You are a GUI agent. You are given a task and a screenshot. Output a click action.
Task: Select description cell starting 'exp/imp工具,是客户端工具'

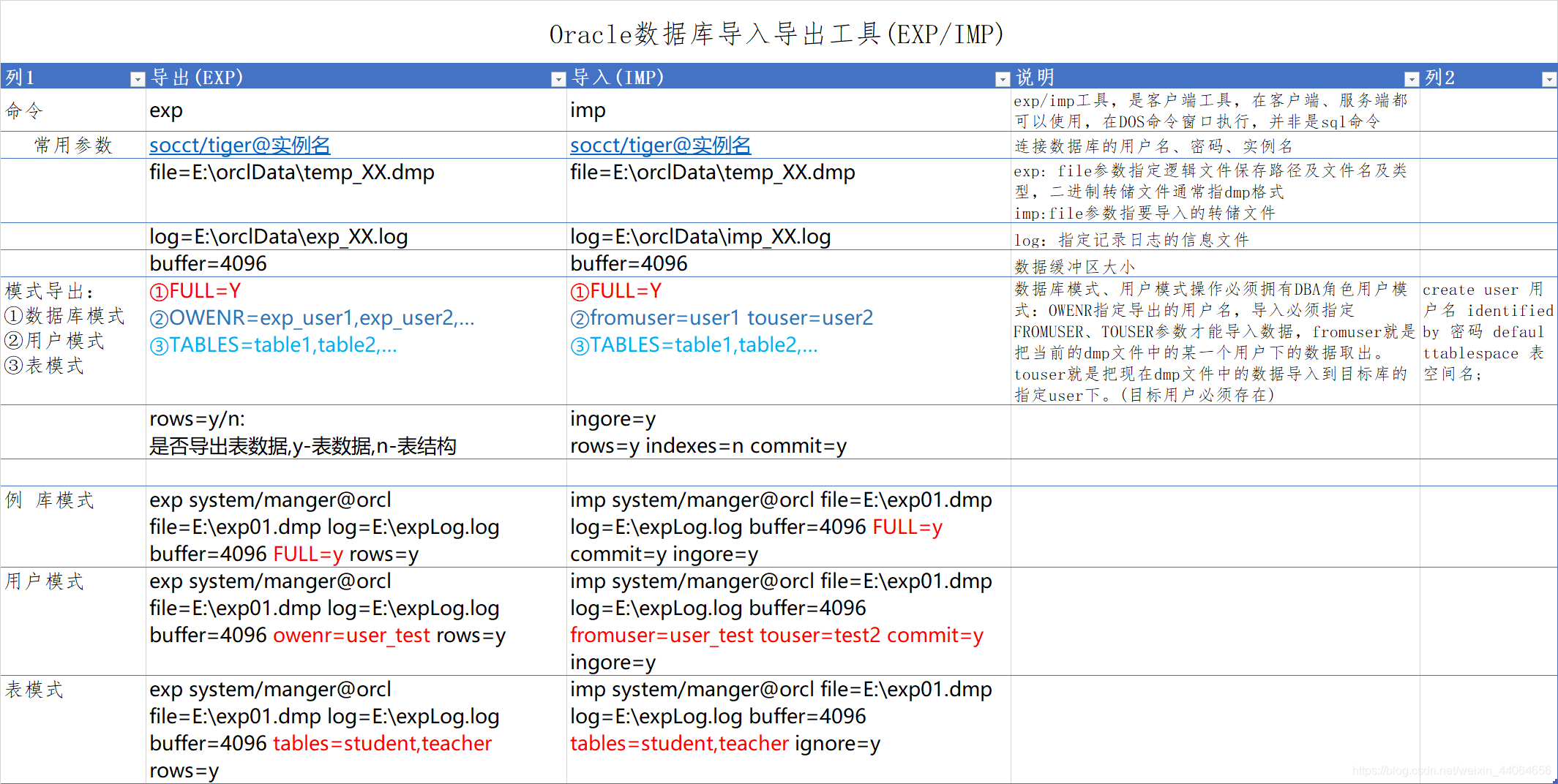(1216, 110)
